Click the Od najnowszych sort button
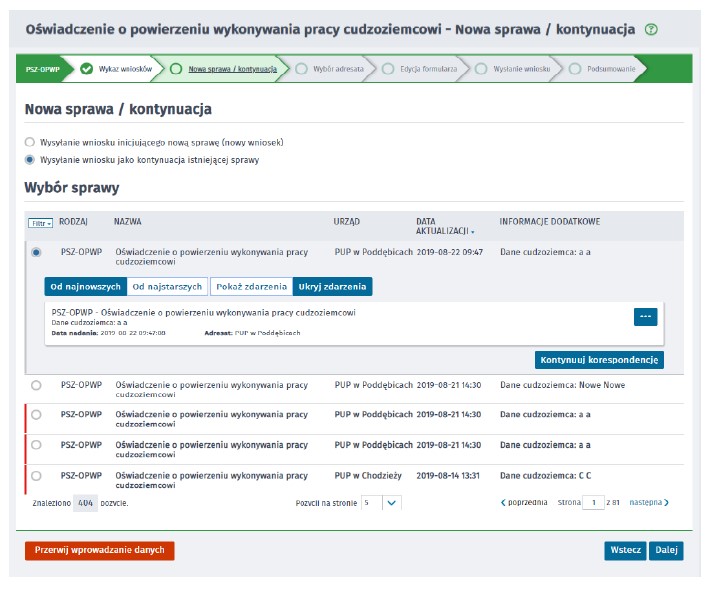717x590 pixels. point(85,287)
